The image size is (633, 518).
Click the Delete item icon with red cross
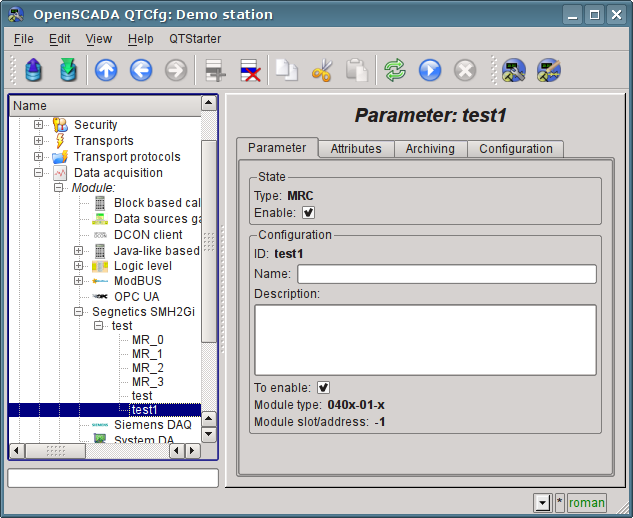click(x=250, y=70)
